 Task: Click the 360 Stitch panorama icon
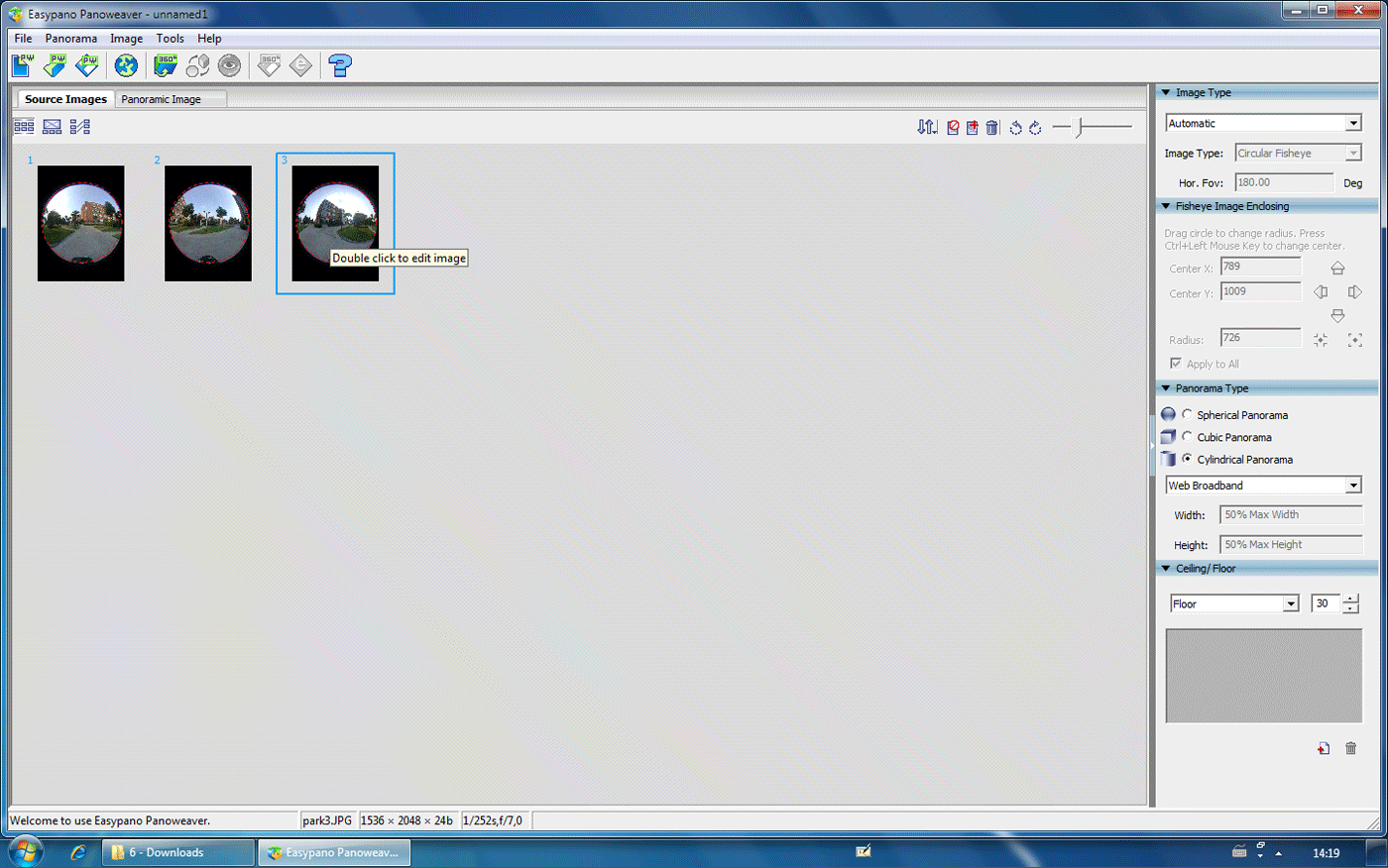pos(166,65)
